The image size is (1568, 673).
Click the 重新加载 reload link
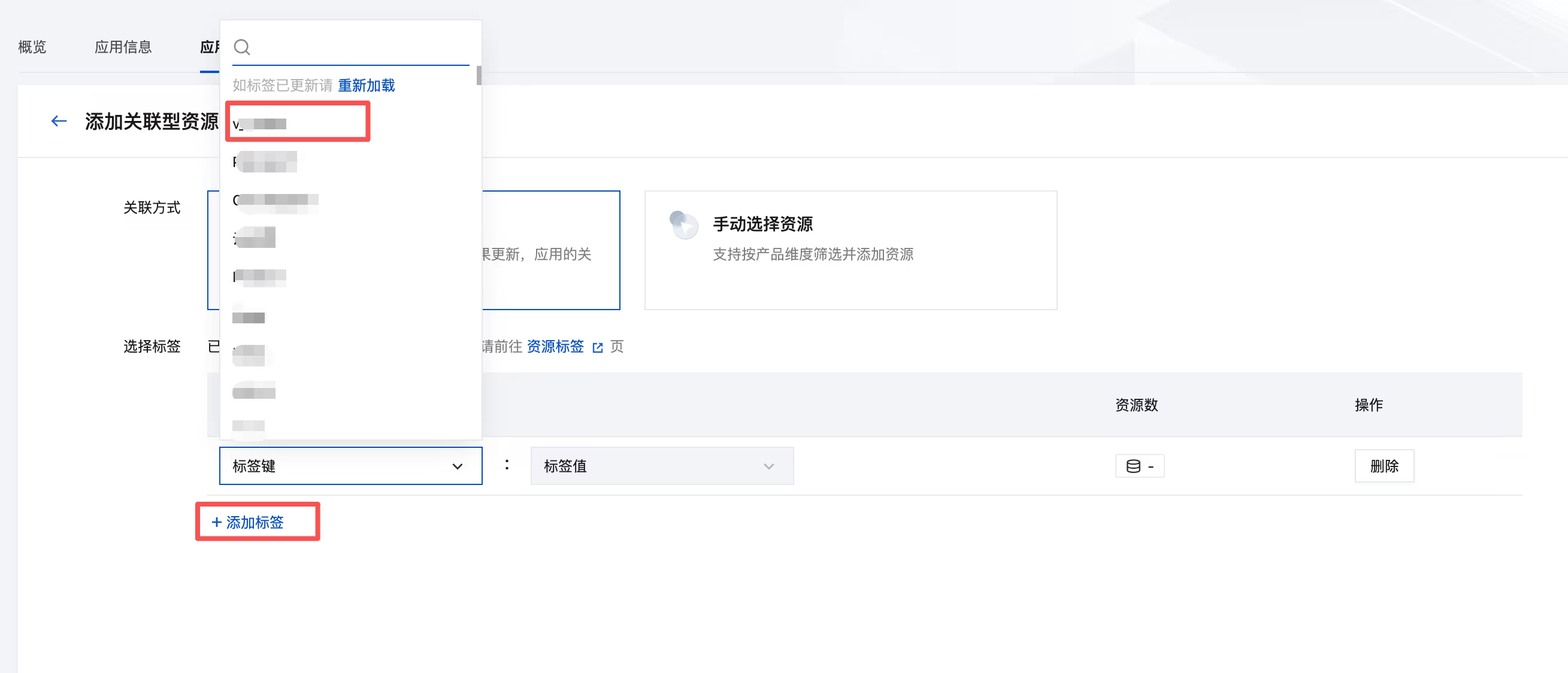point(367,85)
